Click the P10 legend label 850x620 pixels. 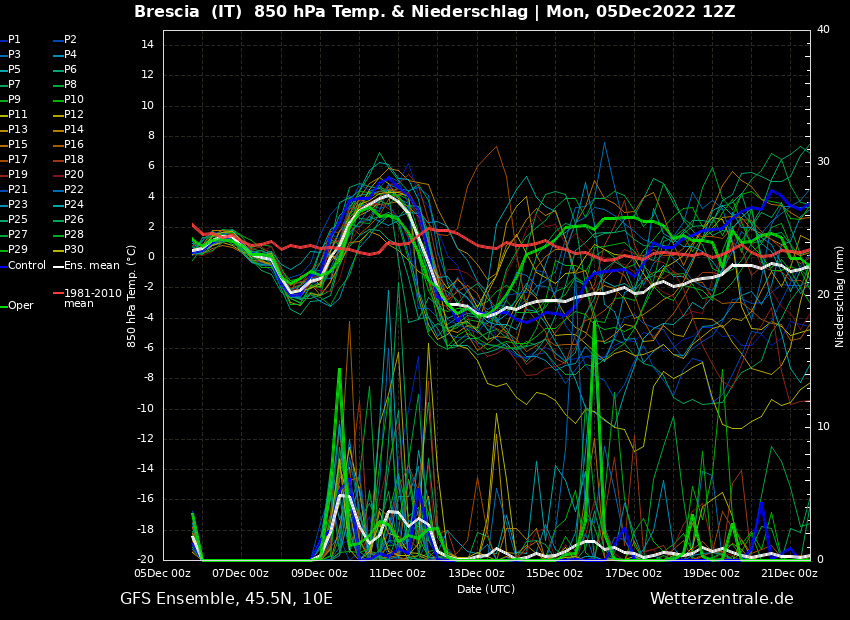(74, 100)
